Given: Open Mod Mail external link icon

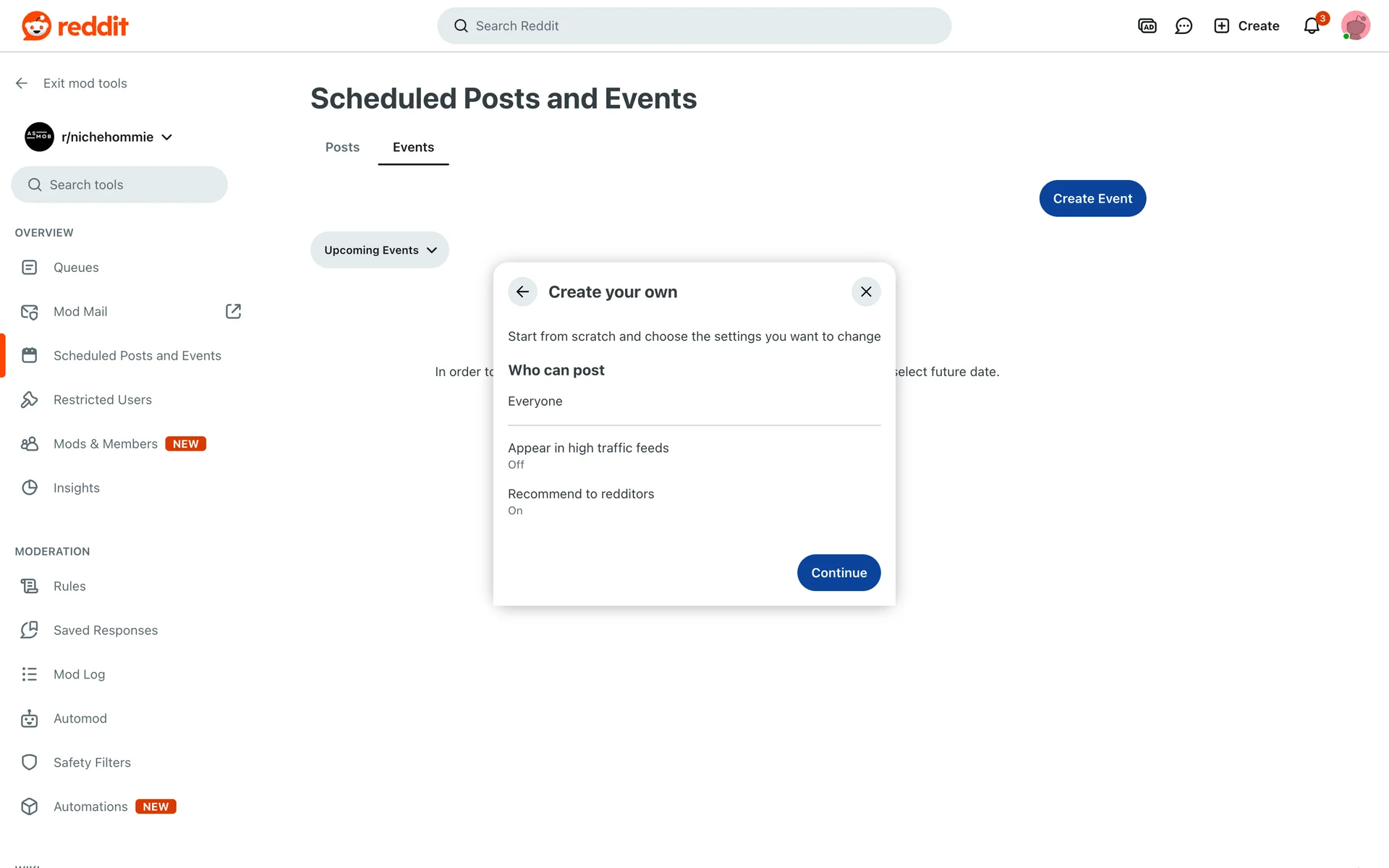Looking at the screenshot, I should coord(233,311).
